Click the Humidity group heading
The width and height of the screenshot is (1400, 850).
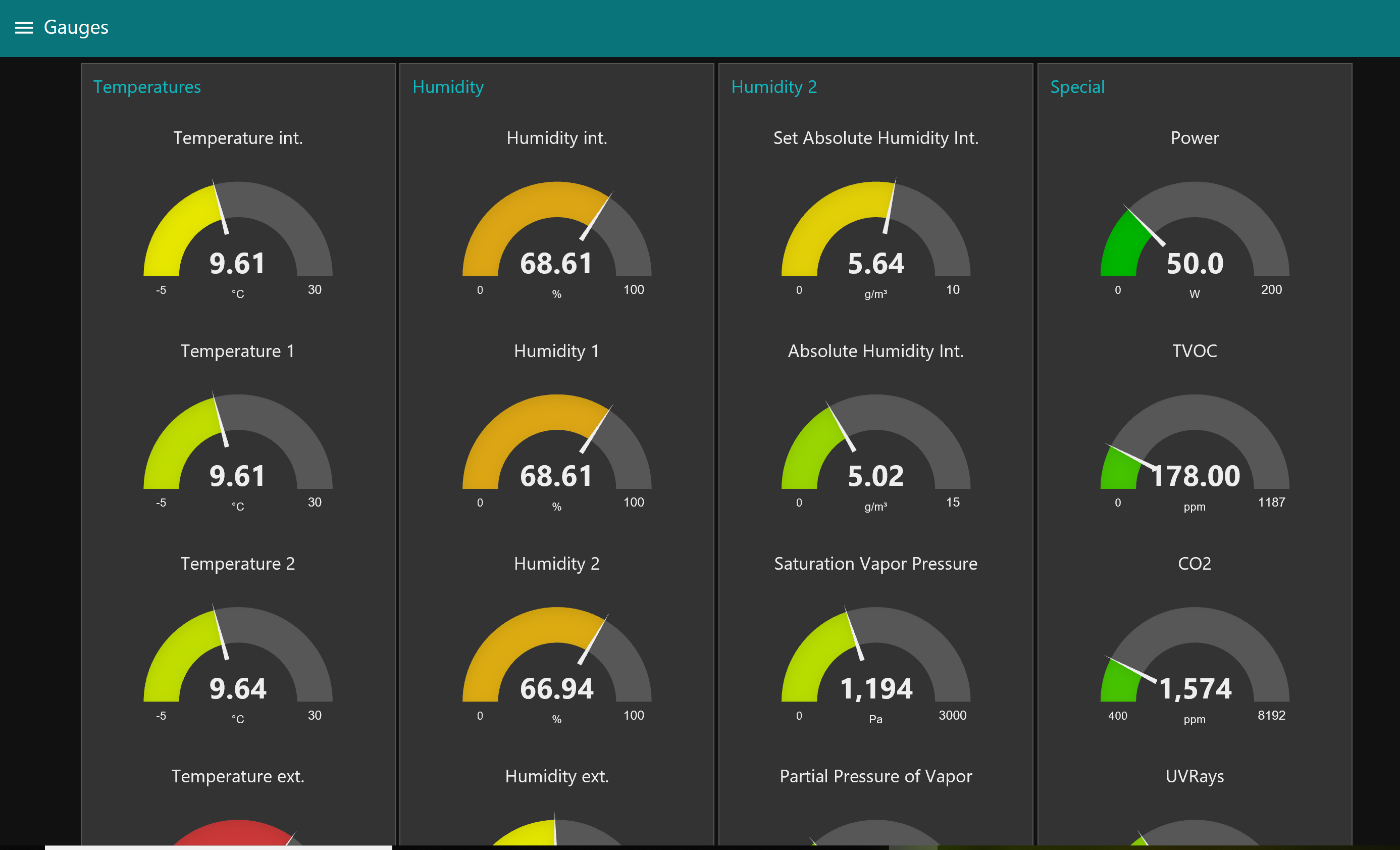click(x=448, y=87)
